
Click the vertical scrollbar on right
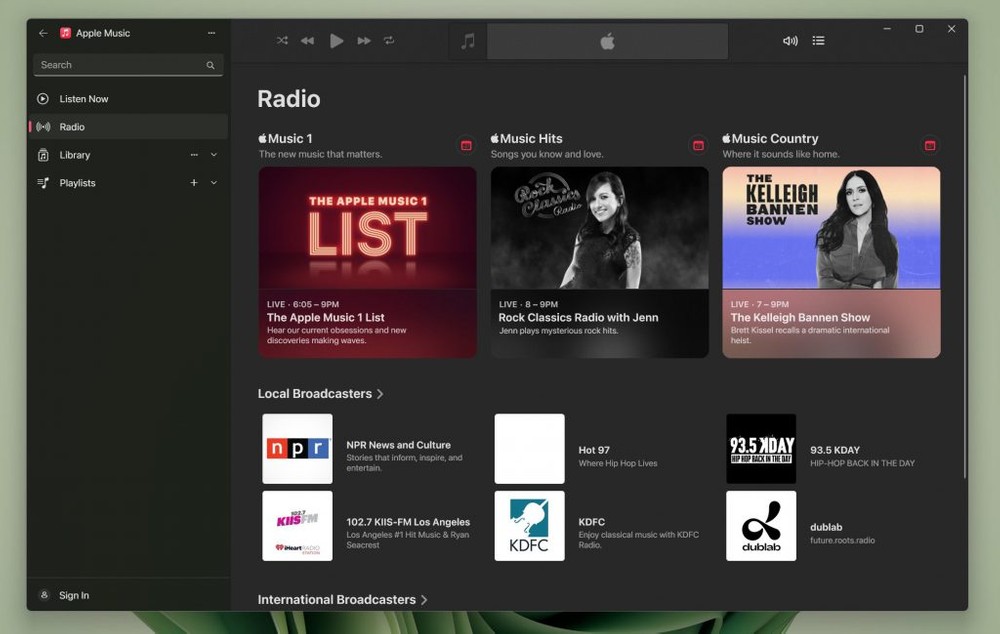pyautogui.click(x=964, y=277)
